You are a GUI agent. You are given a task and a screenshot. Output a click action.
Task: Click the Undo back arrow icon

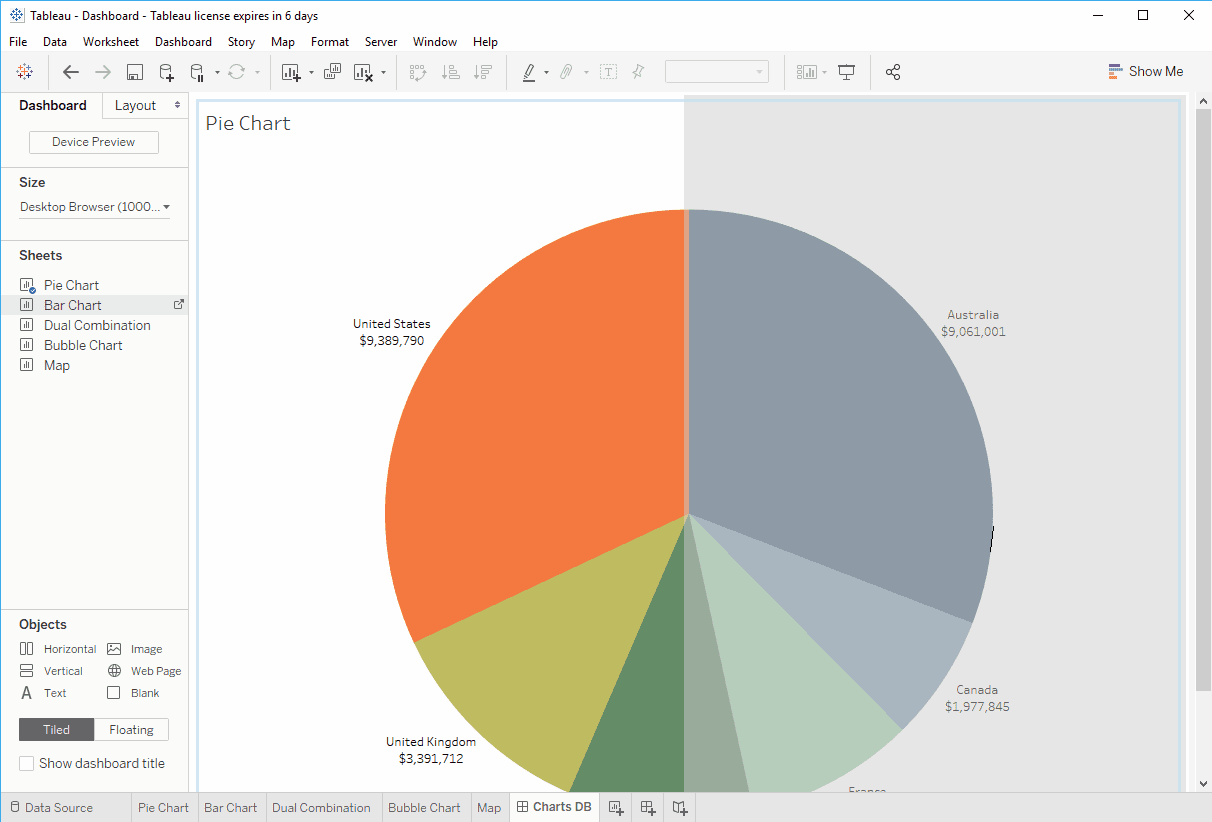coord(71,72)
